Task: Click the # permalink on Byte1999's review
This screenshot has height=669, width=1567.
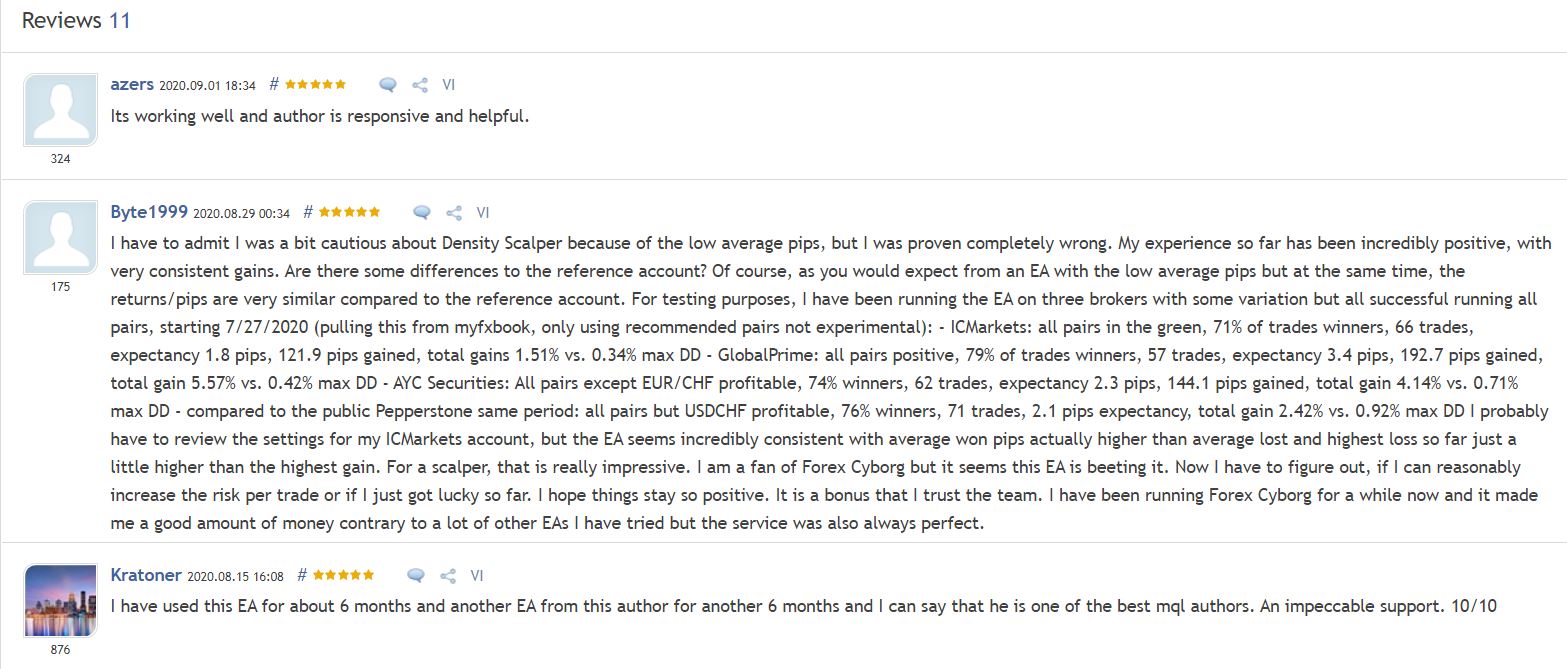Action: click(308, 213)
